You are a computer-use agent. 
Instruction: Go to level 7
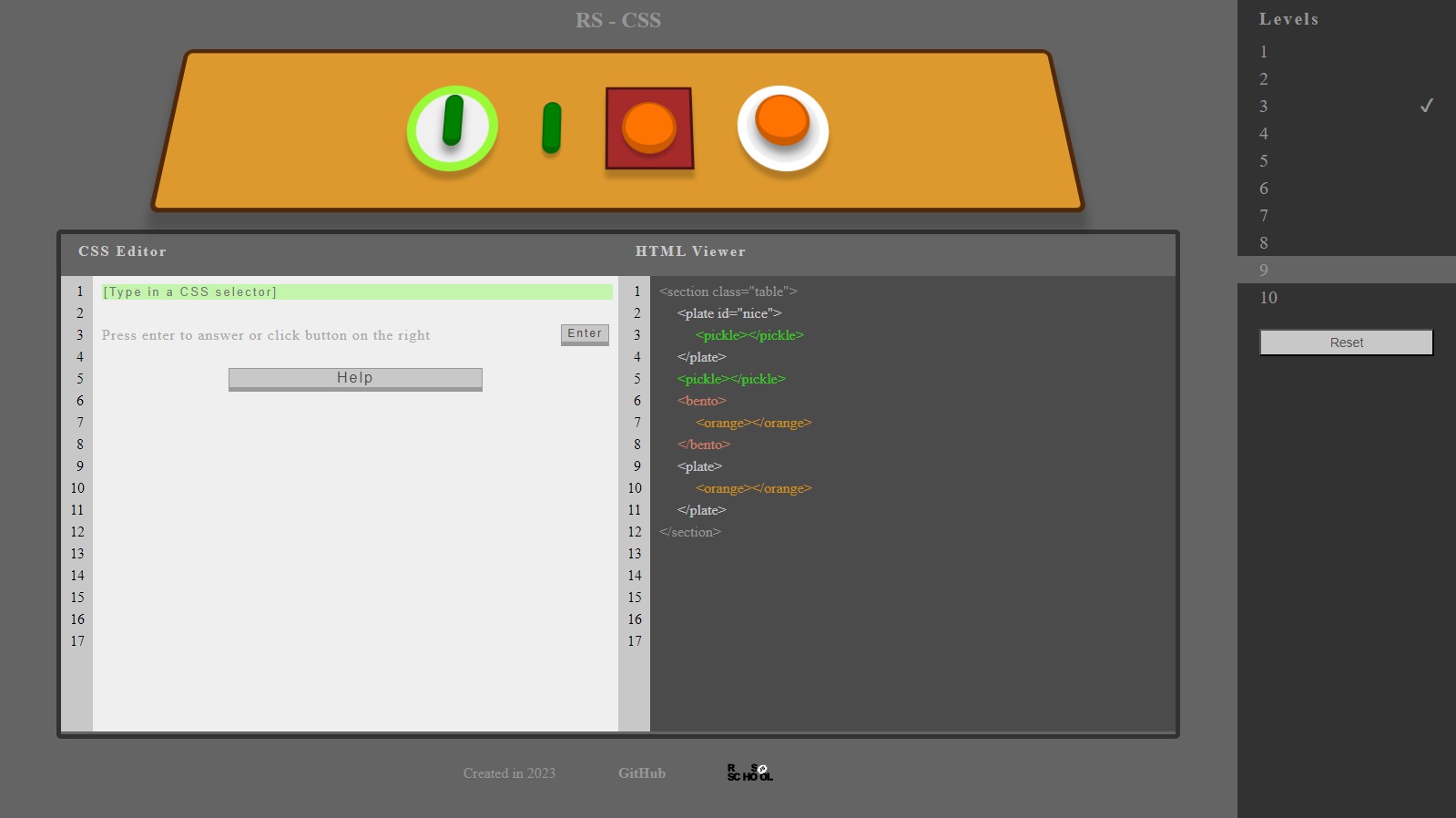click(x=1346, y=216)
